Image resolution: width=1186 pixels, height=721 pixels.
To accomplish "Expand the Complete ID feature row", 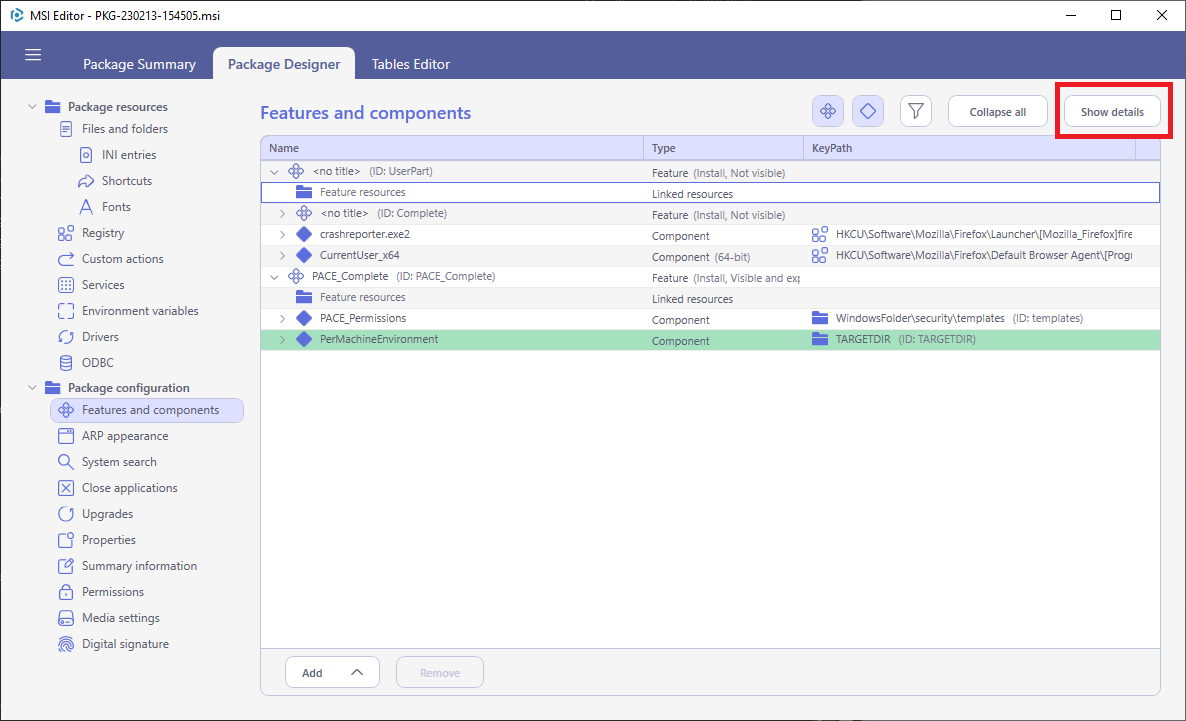I will [282, 214].
